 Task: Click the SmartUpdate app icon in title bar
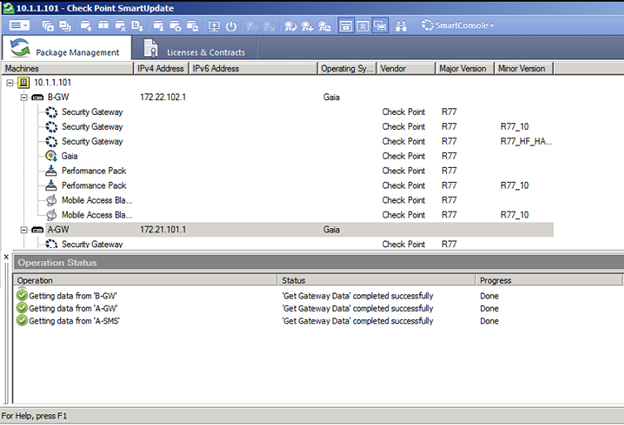8,8
